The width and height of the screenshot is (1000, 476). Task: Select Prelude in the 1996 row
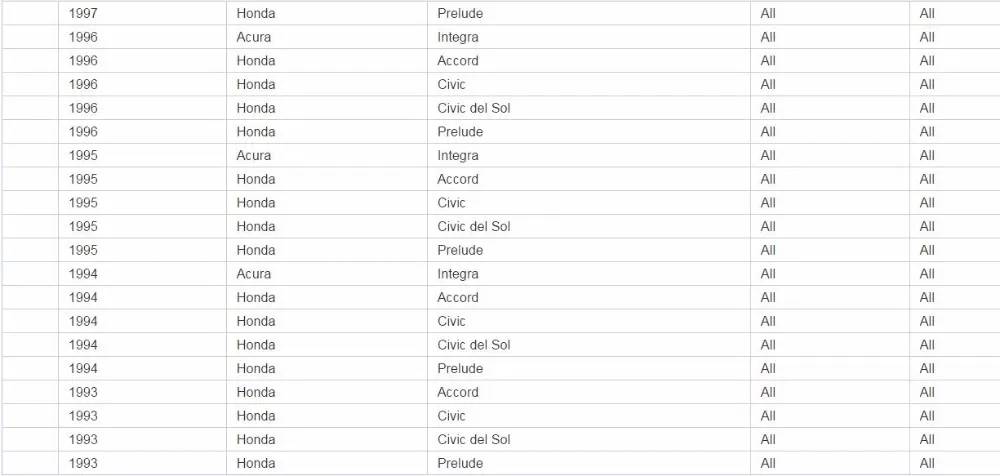coord(459,131)
